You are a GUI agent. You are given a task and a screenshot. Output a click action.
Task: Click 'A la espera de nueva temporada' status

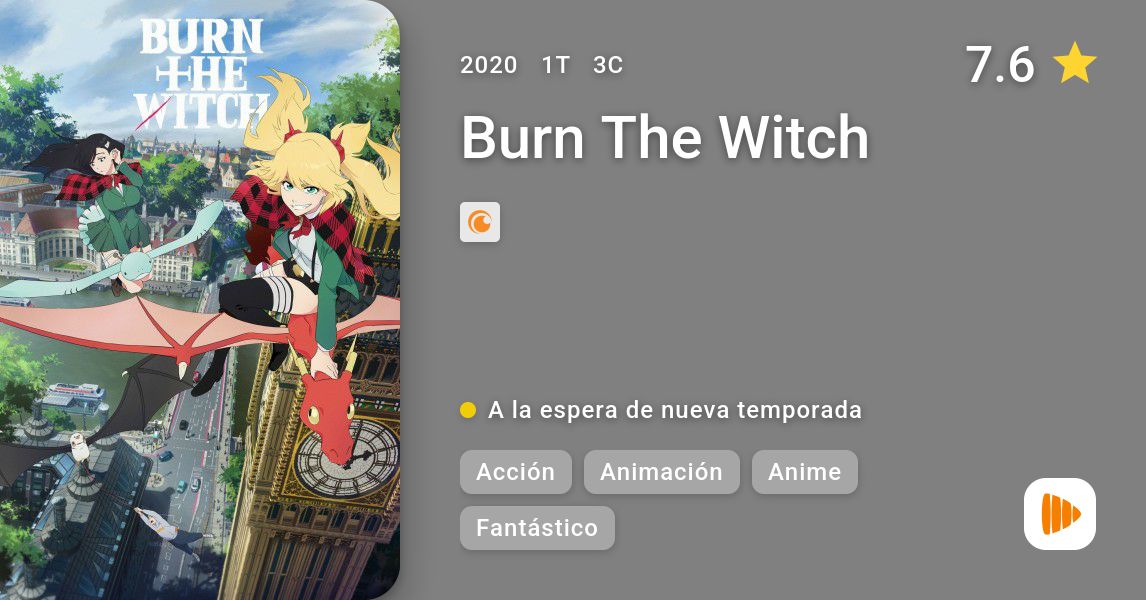(x=675, y=411)
